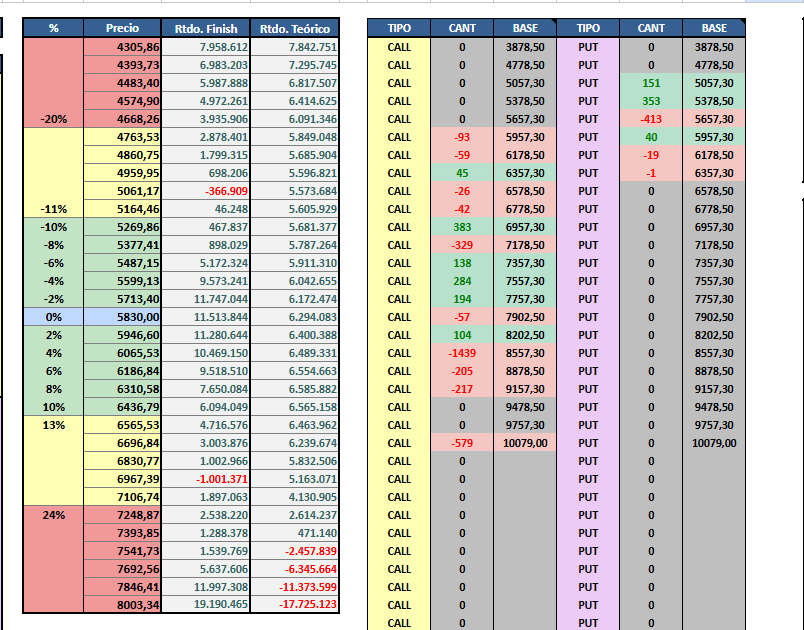804x630 pixels.
Task: Click Rtdo. Finish value 7.958.612
Action: point(206,47)
